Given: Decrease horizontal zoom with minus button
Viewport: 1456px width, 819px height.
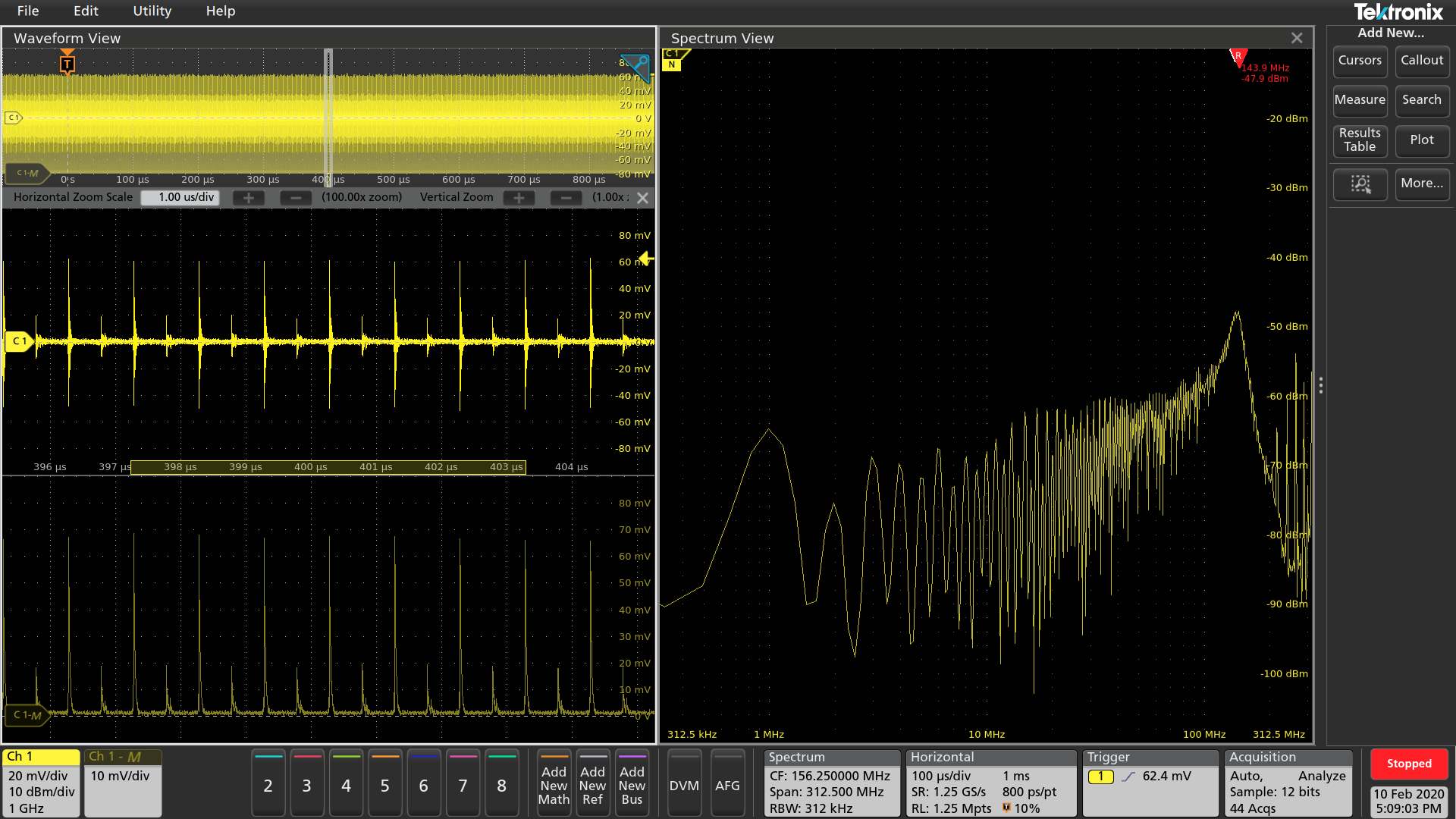Looking at the screenshot, I should click(296, 198).
